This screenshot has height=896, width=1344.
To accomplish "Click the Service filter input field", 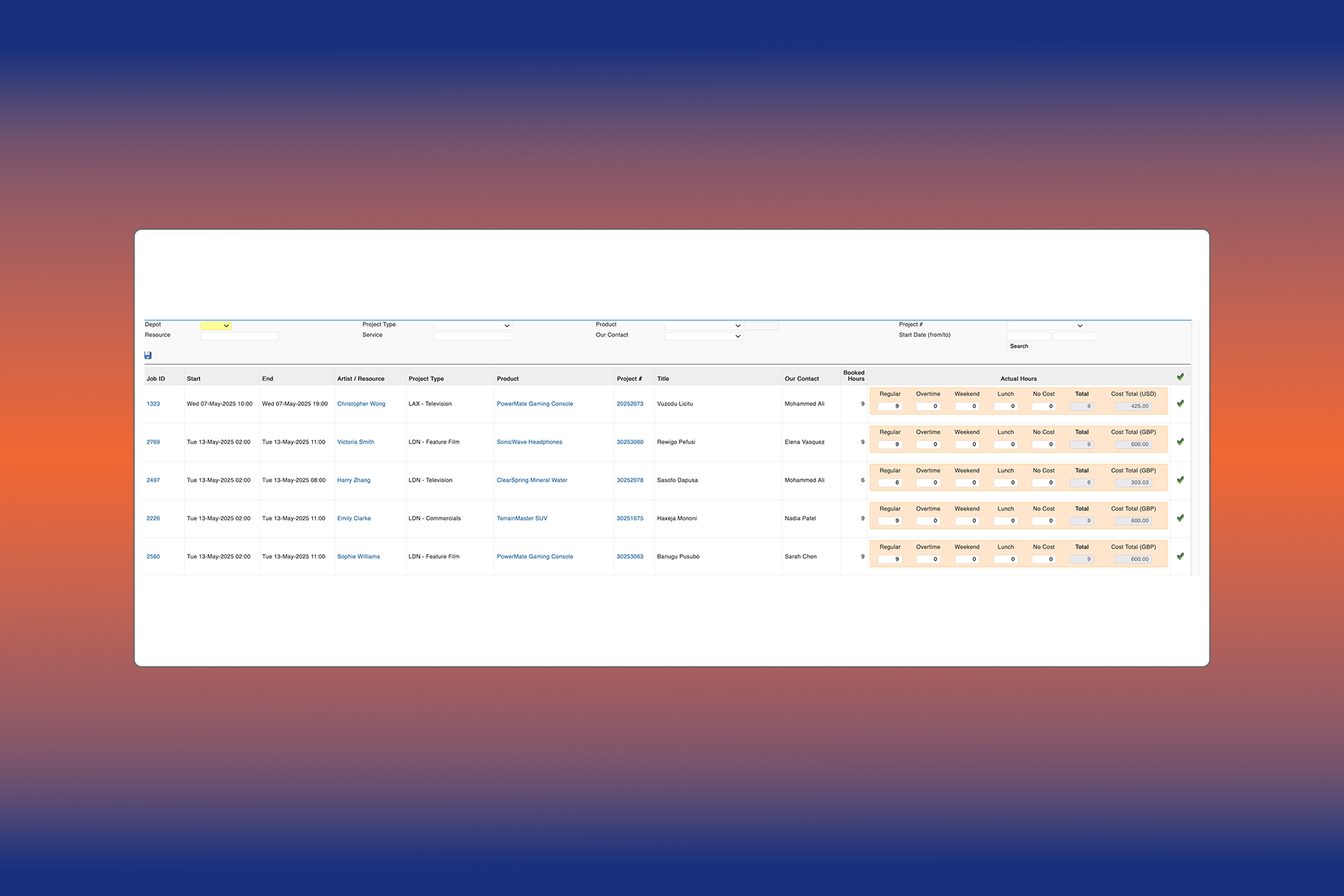I will [x=473, y=336].
